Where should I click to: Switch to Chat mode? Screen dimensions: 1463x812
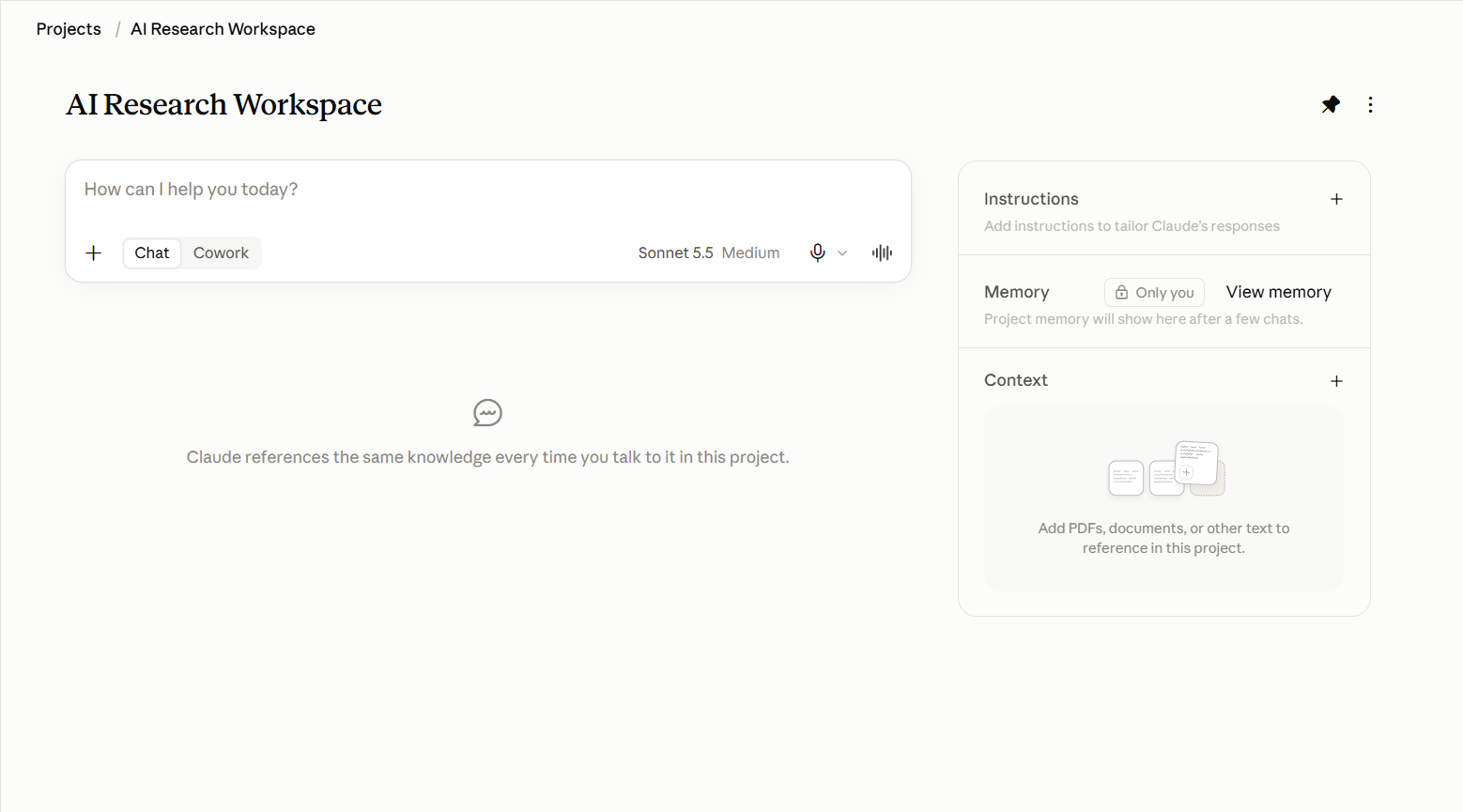[x=152, y=253]
